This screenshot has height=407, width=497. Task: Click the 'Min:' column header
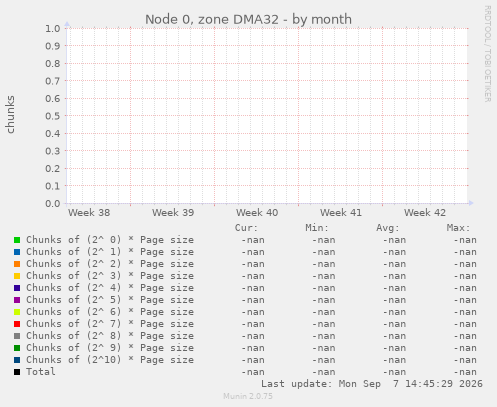click(317, 228)
